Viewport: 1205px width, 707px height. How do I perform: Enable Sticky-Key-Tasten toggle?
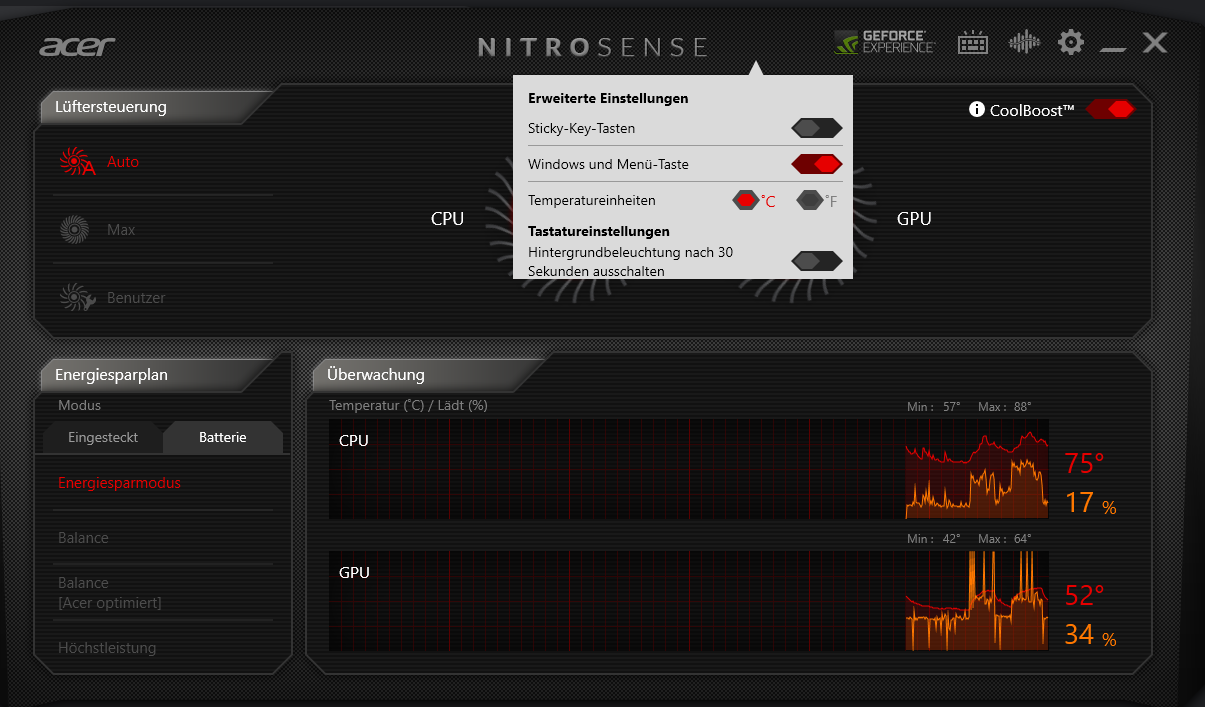(817, 128)
